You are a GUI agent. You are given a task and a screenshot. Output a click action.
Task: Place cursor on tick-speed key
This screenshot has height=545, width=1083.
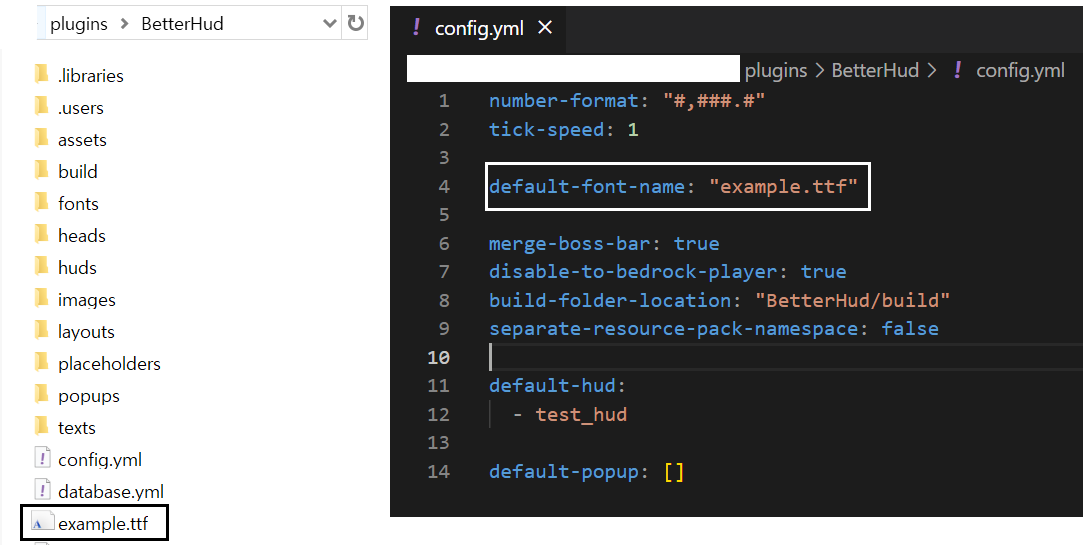(x=546, y=129)
